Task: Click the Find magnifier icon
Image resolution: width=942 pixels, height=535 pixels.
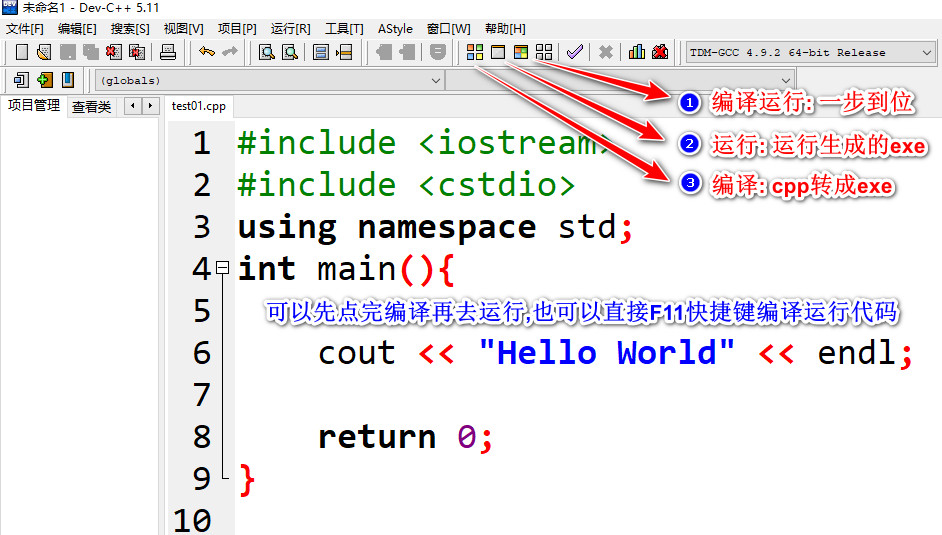Action: click(266, 52)
